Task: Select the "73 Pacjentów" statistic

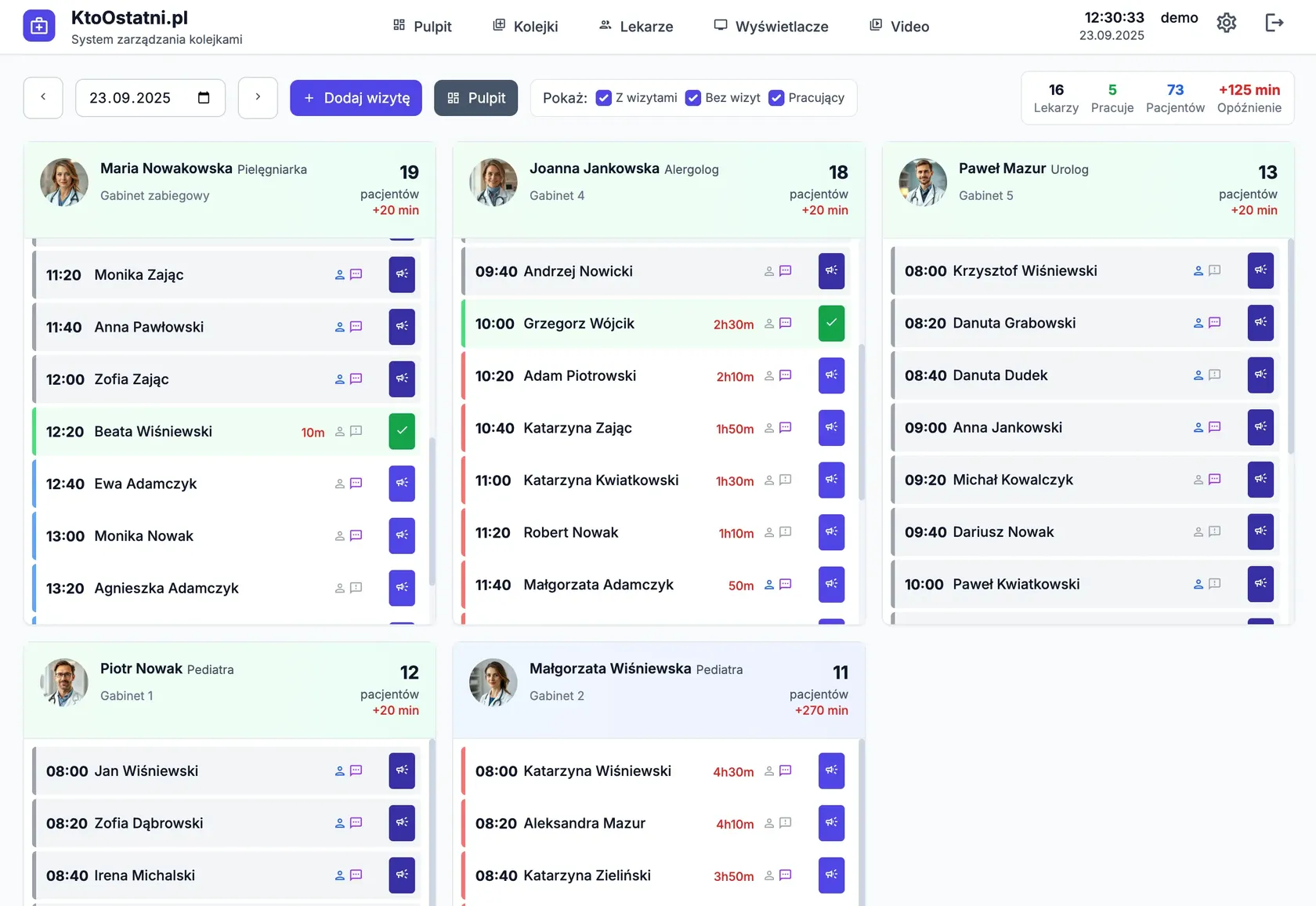Action: point(1175,98)
